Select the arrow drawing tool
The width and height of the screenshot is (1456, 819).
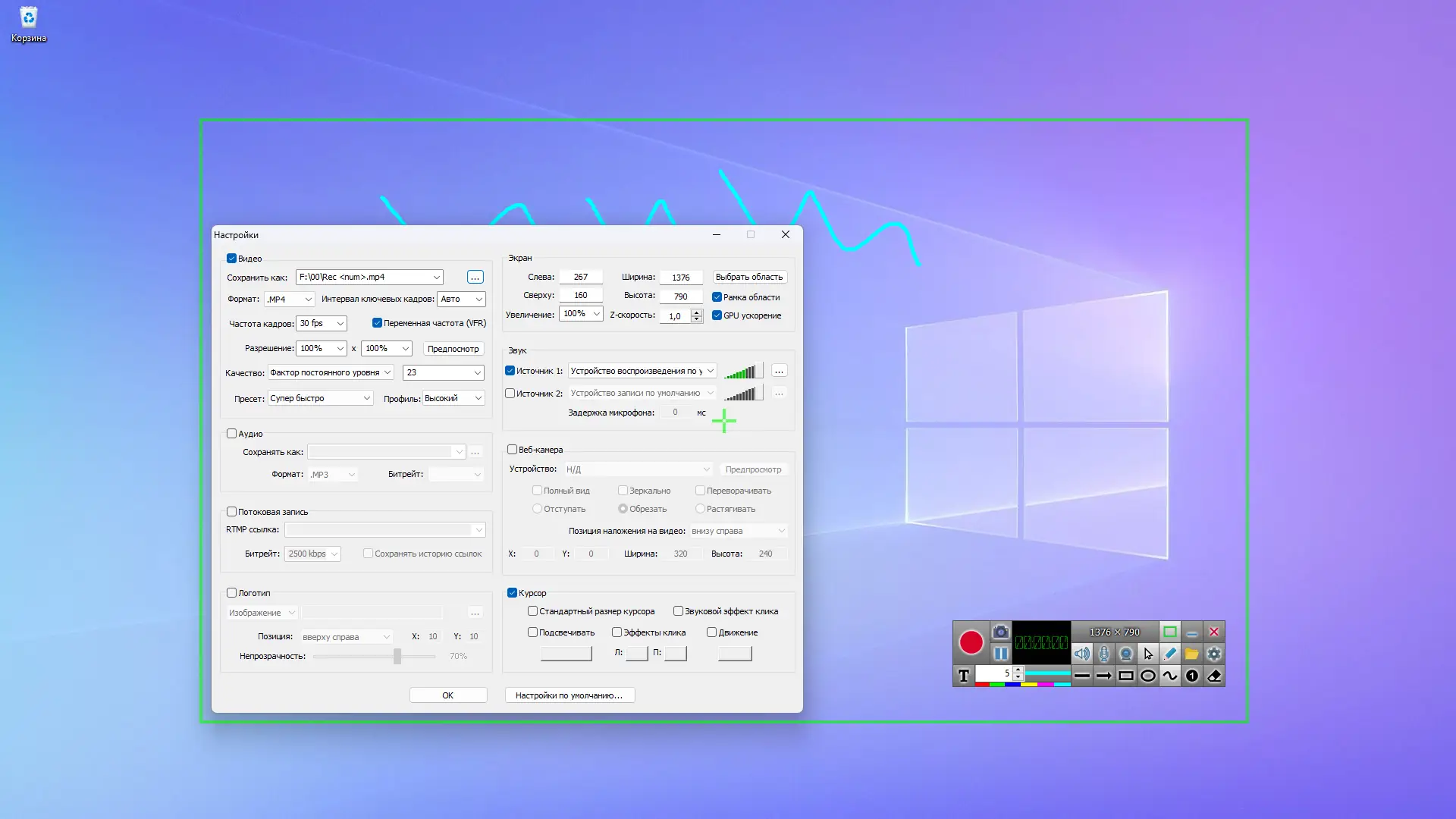[x=1104, y=676]
